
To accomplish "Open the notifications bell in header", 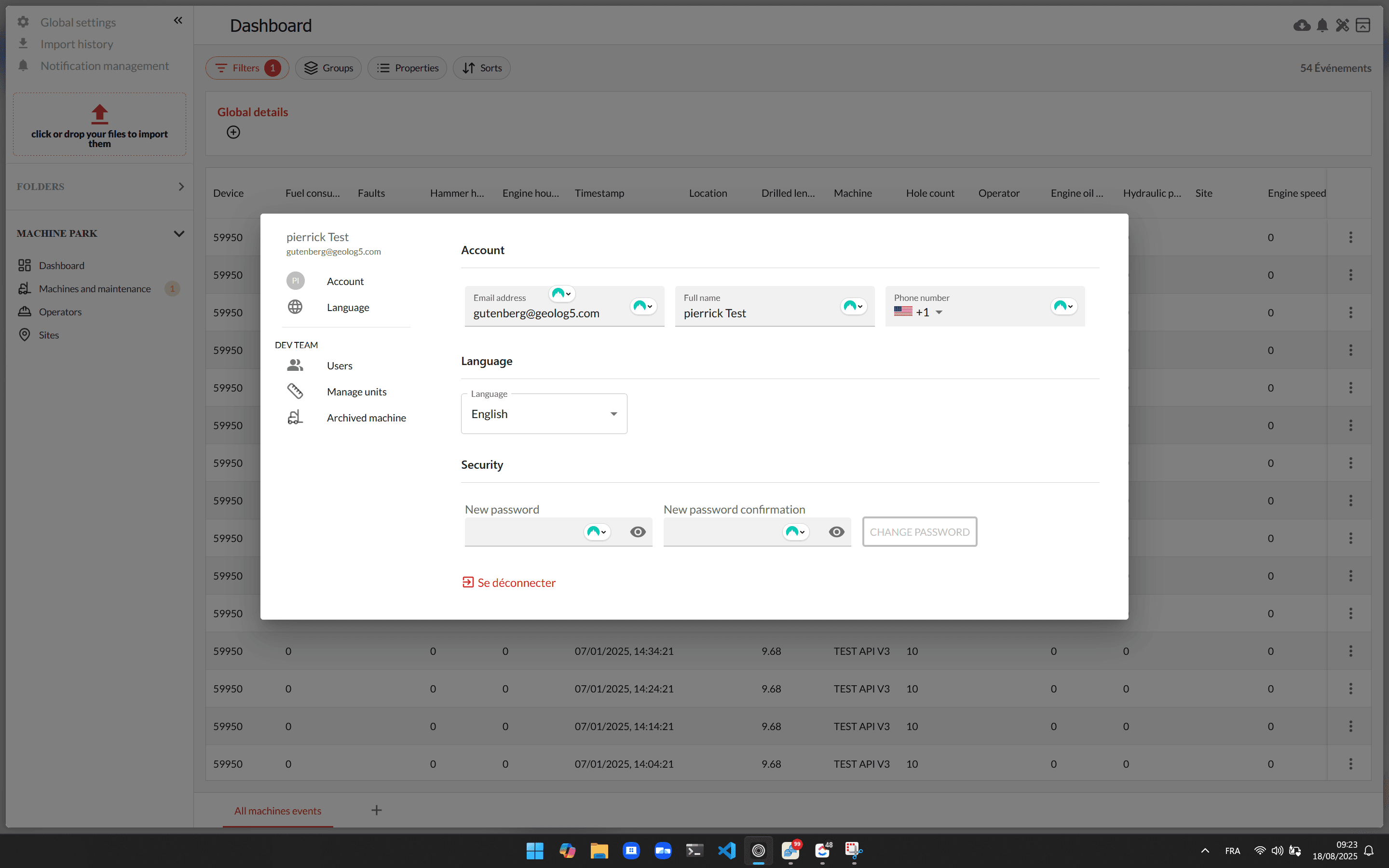I will [1322, 25].
